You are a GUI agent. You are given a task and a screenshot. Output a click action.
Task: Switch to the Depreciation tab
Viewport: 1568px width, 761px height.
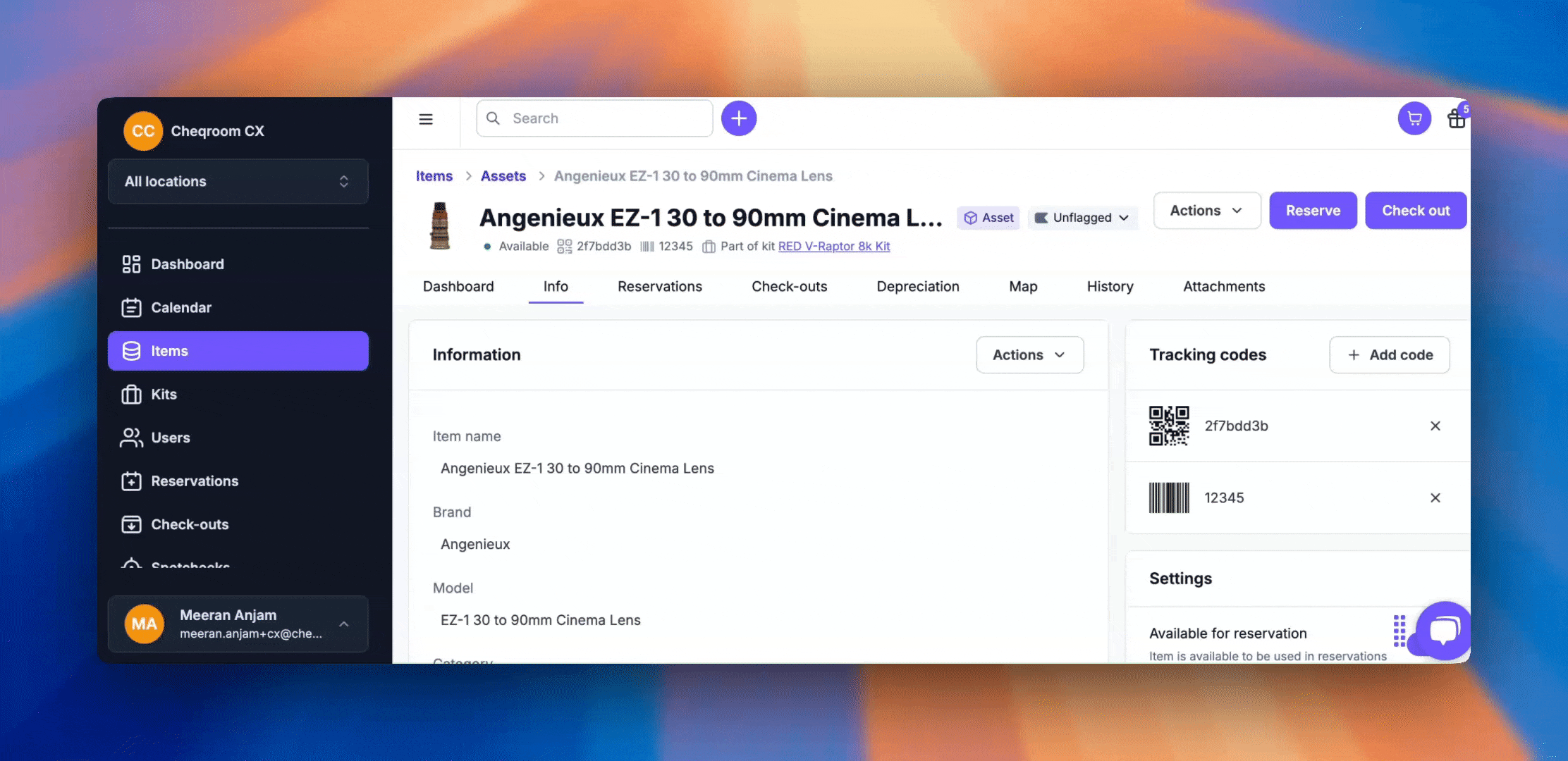pyautogui.click(x=918, y=287)
